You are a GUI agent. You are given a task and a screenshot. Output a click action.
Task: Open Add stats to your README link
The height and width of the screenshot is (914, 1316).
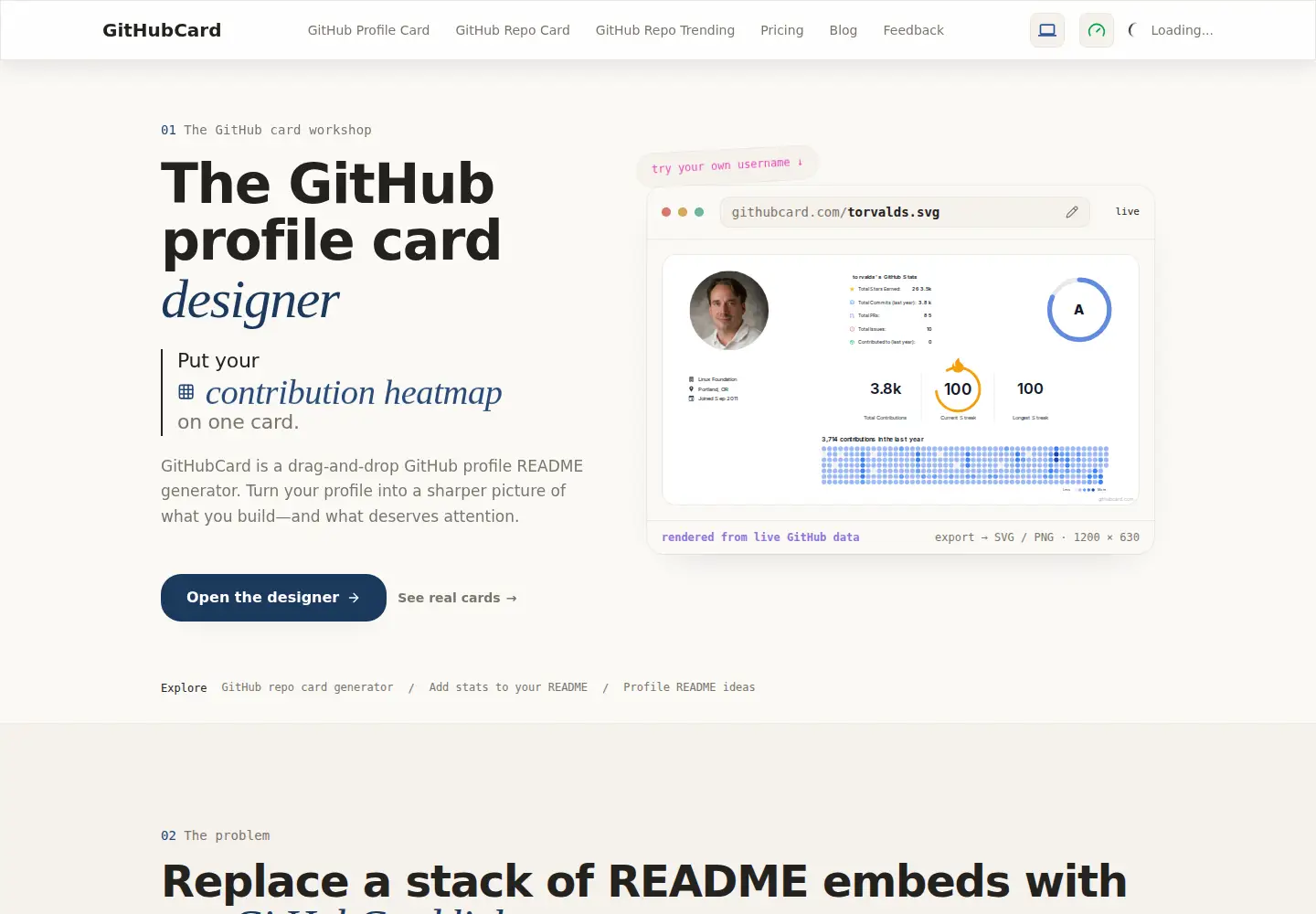[x=508, y=687]
